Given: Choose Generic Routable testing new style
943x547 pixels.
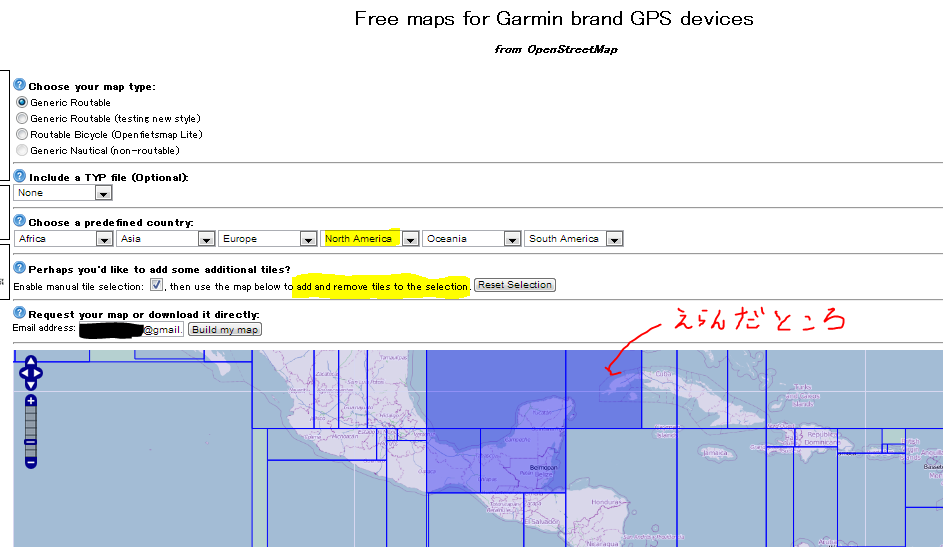Looking at the screenshot, I should tap(22, 119).
